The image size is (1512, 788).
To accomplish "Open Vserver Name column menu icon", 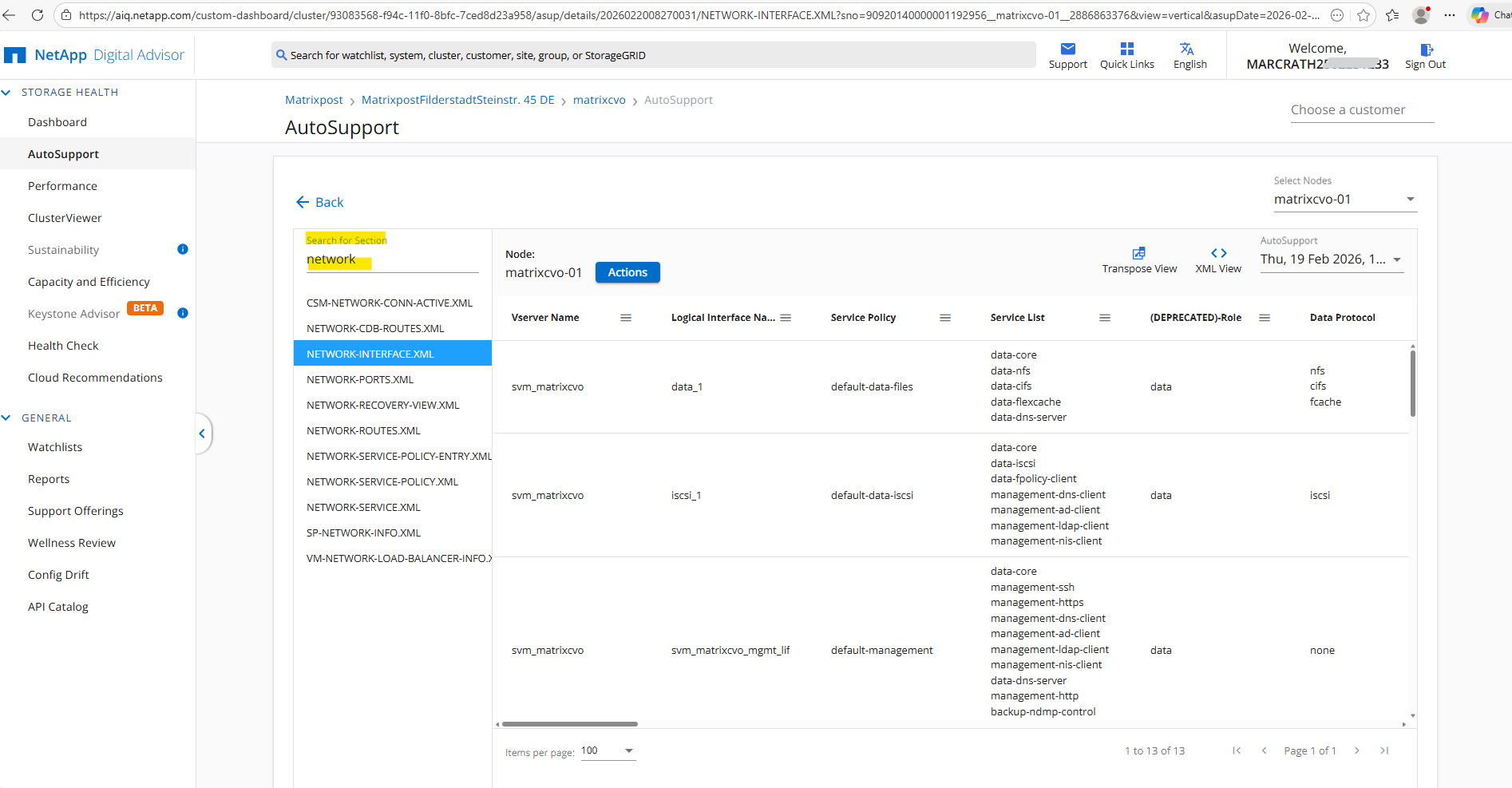I will 626,318.
